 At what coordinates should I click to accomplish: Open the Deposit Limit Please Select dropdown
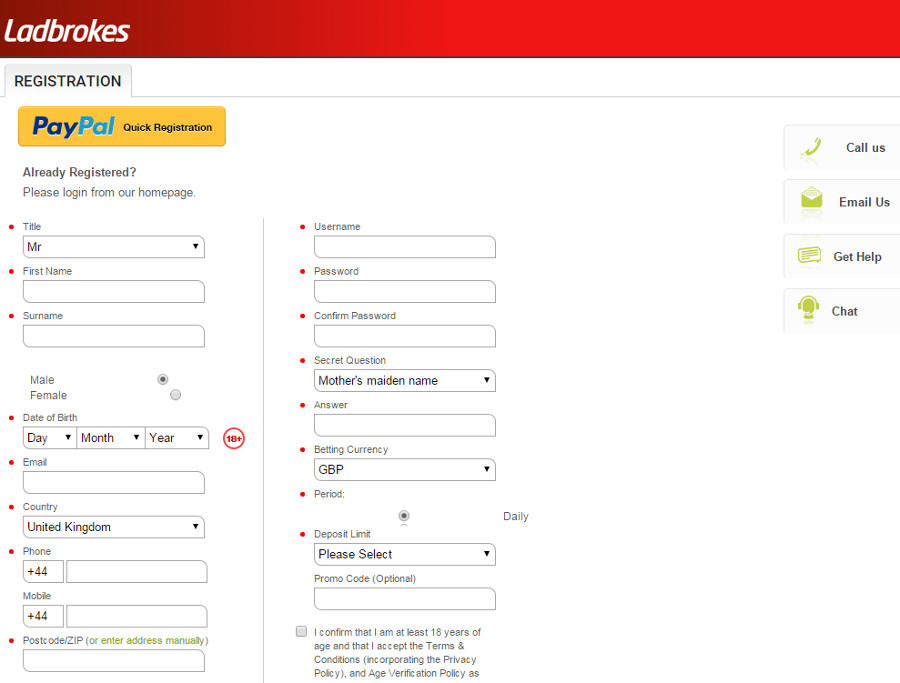pos(405,554)
